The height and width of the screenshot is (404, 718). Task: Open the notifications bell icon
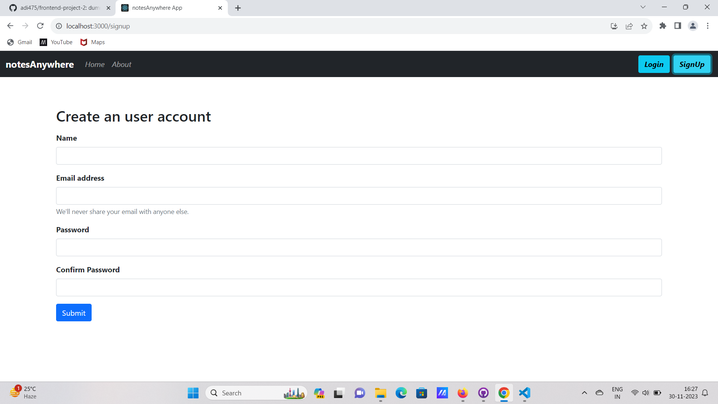705,393
